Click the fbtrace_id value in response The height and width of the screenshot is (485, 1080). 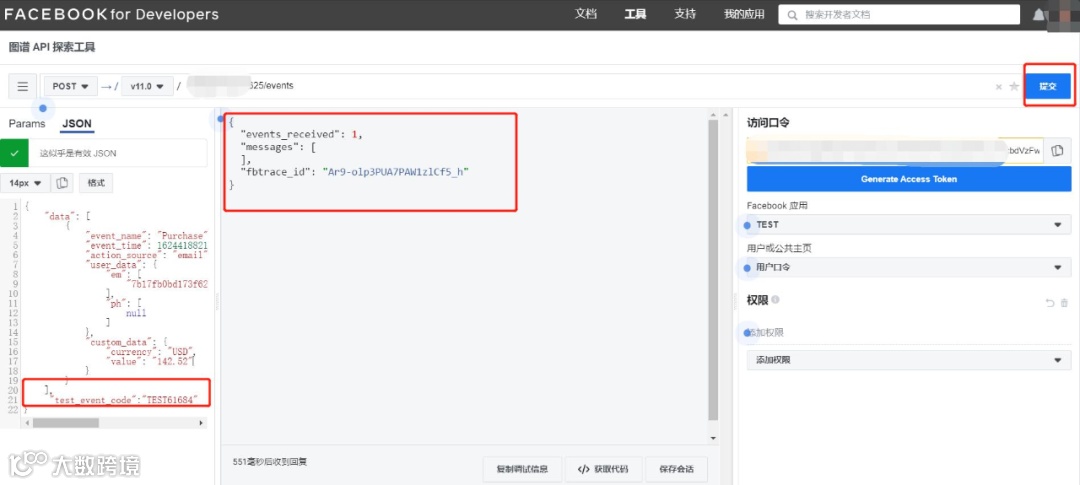395,172
